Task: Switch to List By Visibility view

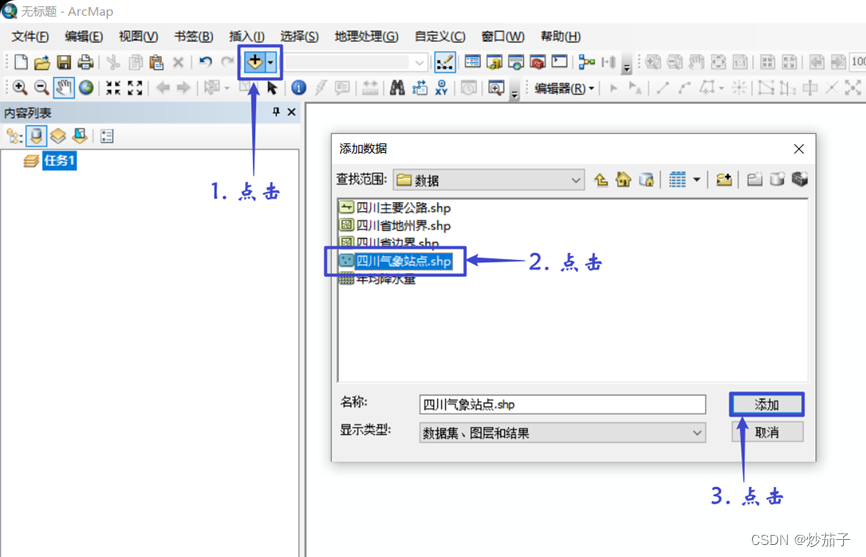Action: tap(58, 136)
